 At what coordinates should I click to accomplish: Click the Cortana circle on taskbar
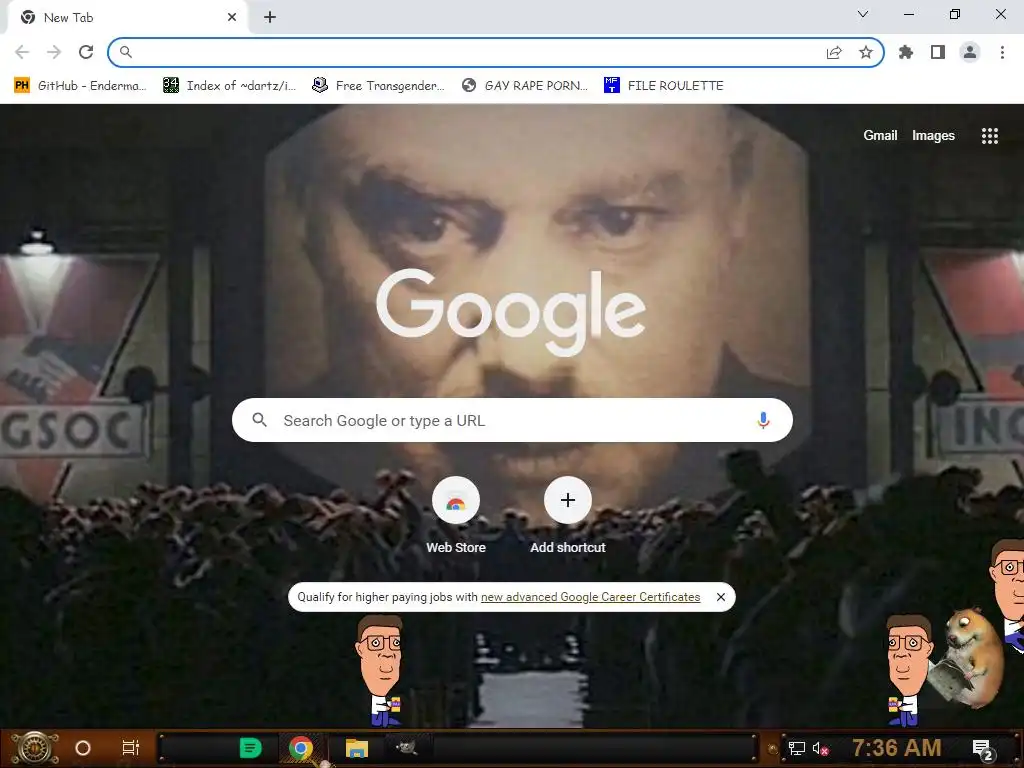point(83,748)
